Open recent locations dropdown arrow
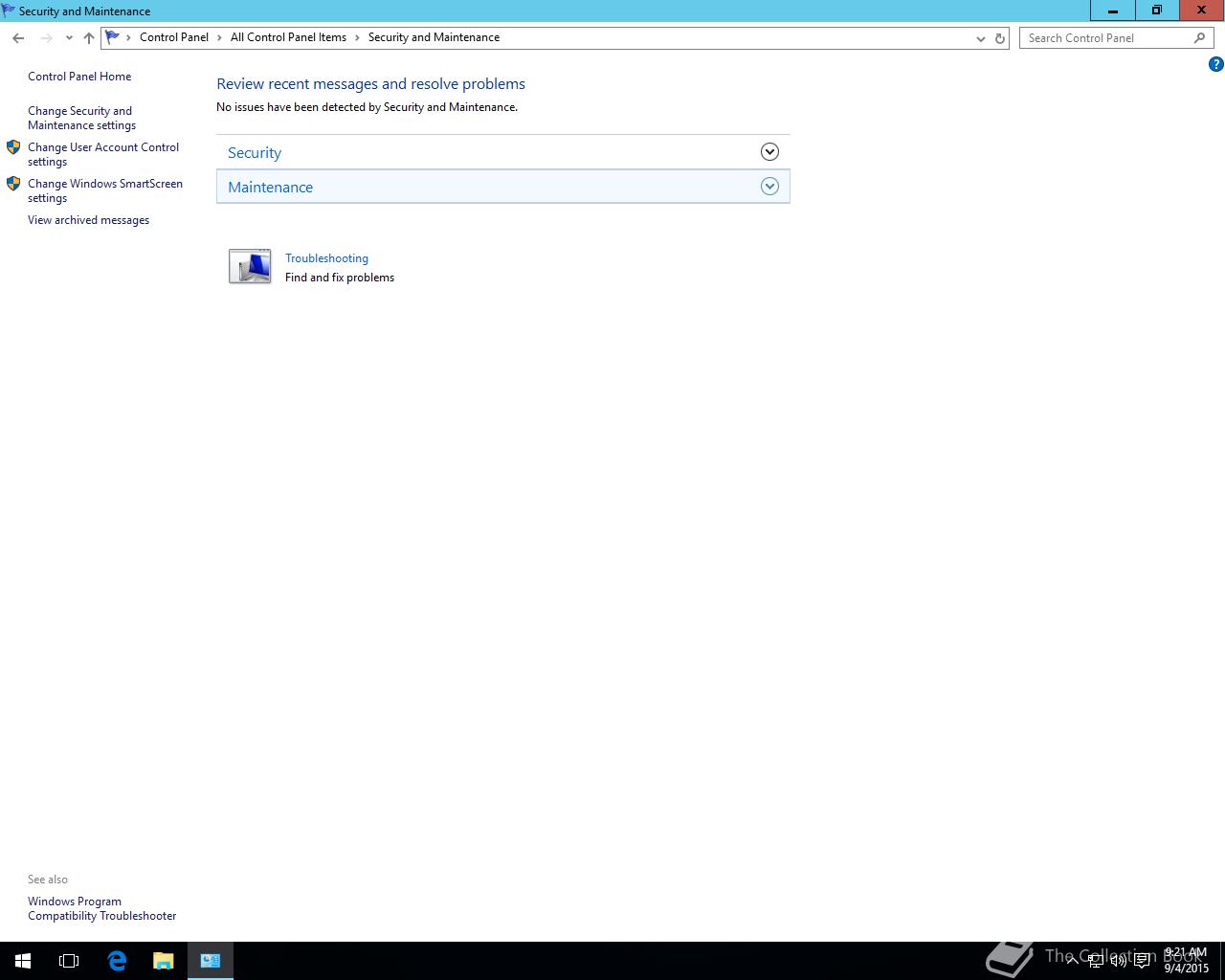 69,38
